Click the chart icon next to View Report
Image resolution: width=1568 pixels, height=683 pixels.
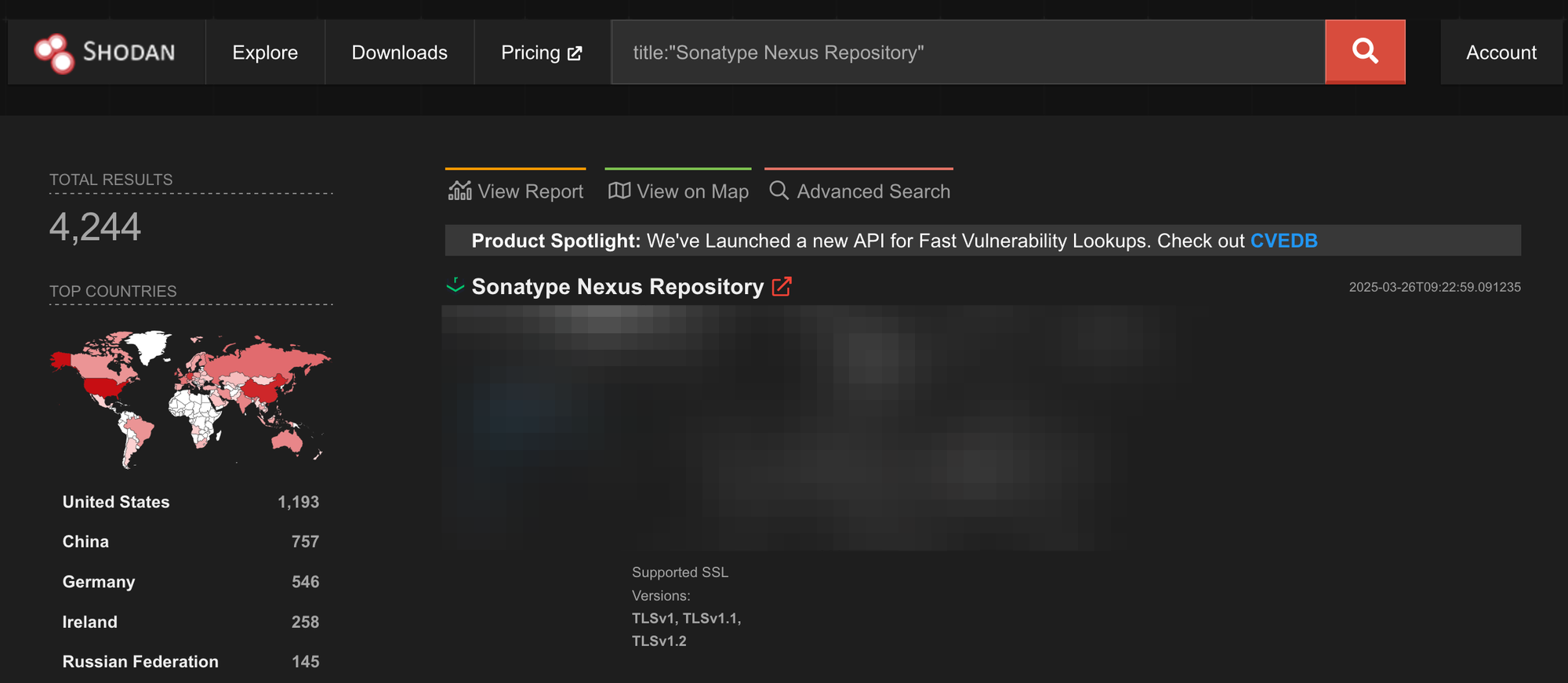(x=459, y=191)
